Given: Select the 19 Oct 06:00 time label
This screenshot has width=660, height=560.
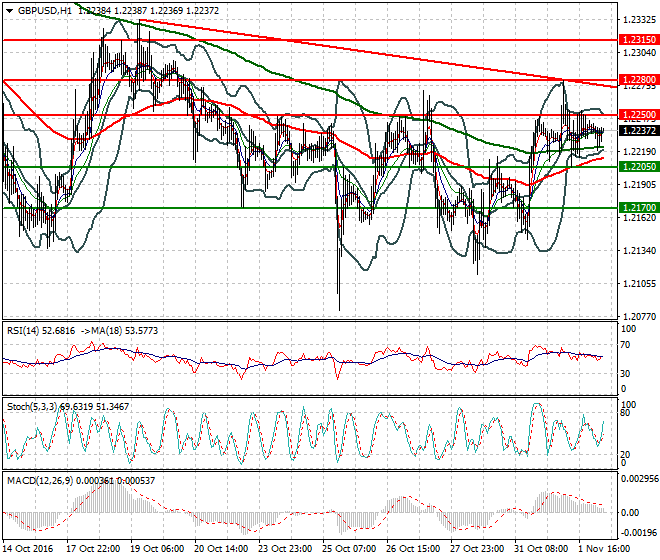Looking at the screenshot, I should [157, 549].
